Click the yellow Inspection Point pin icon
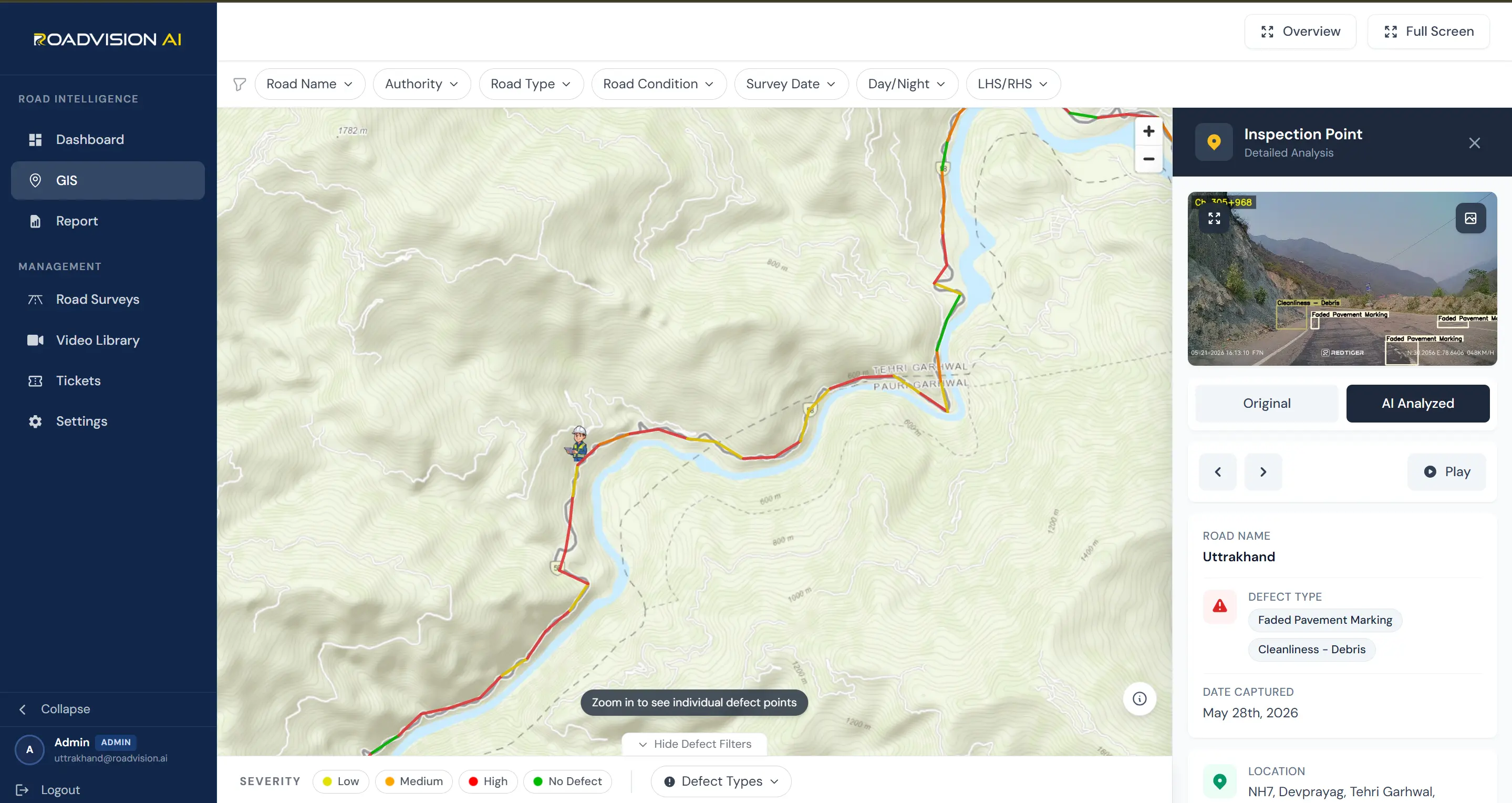Viewport: 1512px width, 803px height. [1214, 142]
